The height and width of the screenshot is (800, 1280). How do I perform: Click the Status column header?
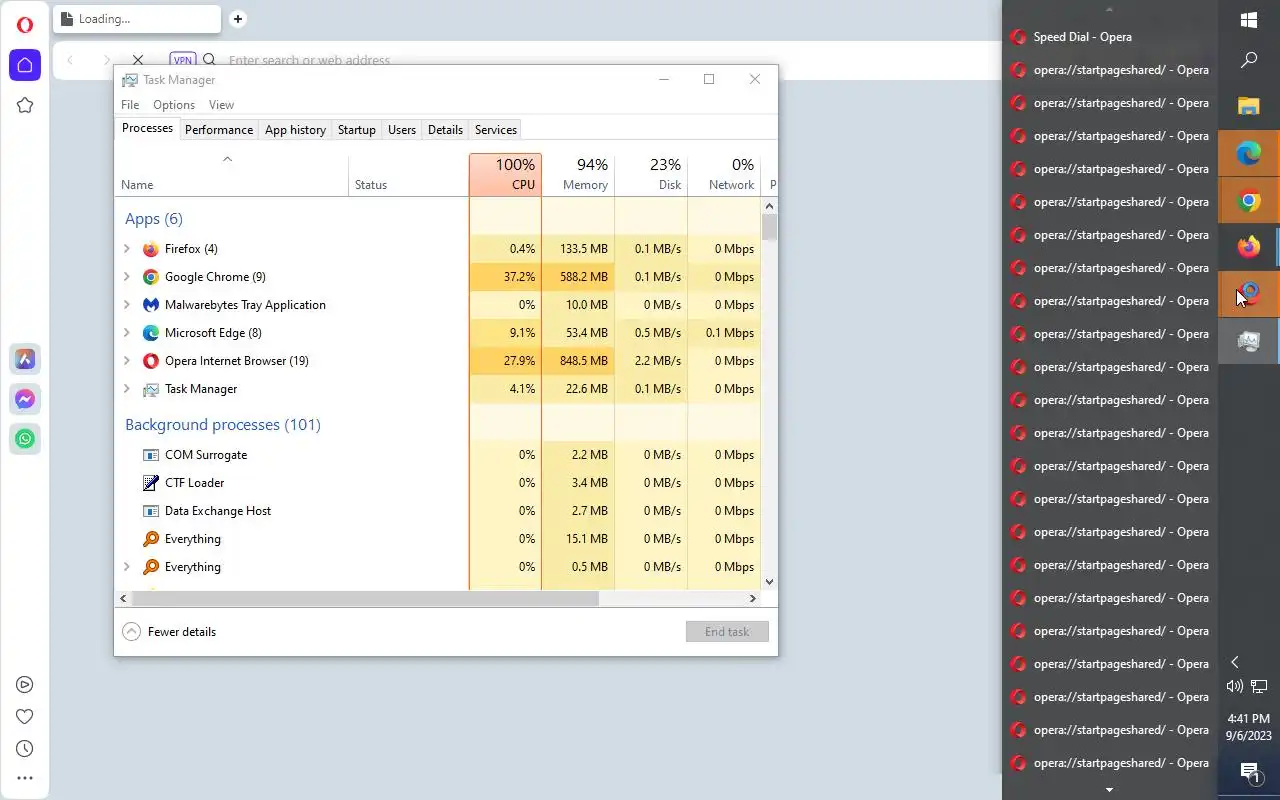(408, 174)
